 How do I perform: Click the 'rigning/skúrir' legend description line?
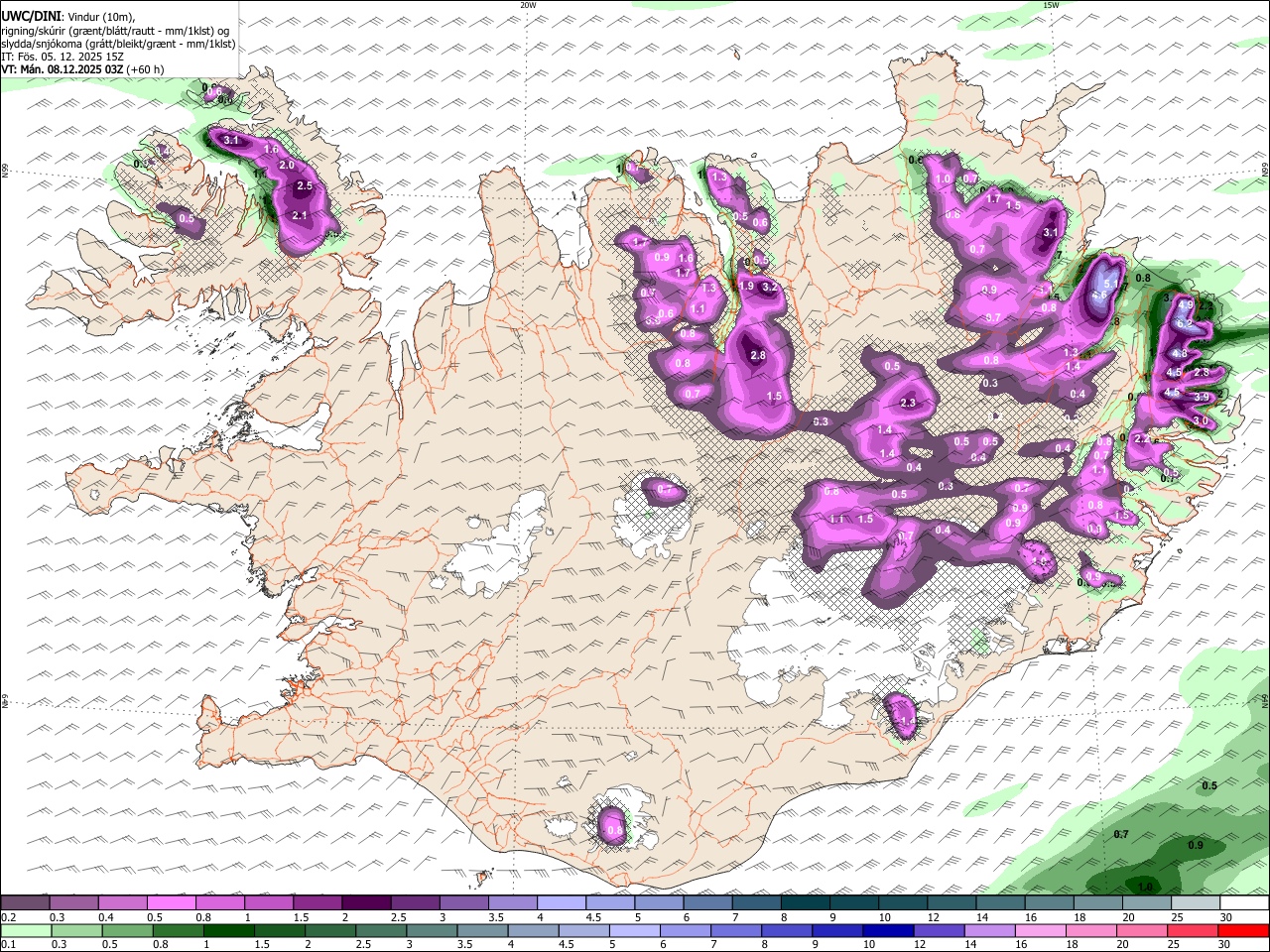116,31
